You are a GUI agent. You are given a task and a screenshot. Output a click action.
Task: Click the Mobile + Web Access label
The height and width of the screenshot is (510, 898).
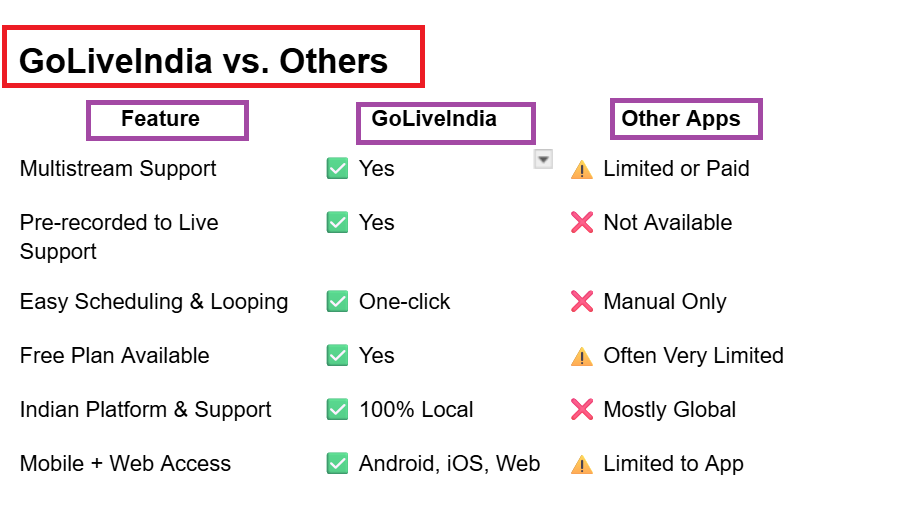click(x=125, y=464)
